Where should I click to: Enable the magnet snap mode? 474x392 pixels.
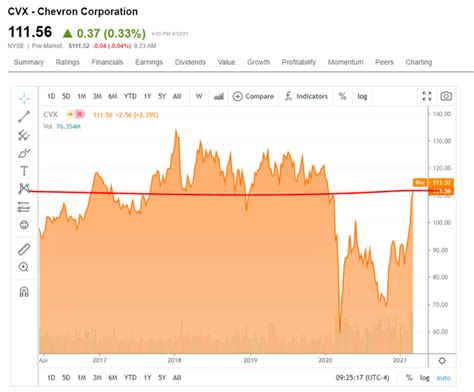(24, 292)
